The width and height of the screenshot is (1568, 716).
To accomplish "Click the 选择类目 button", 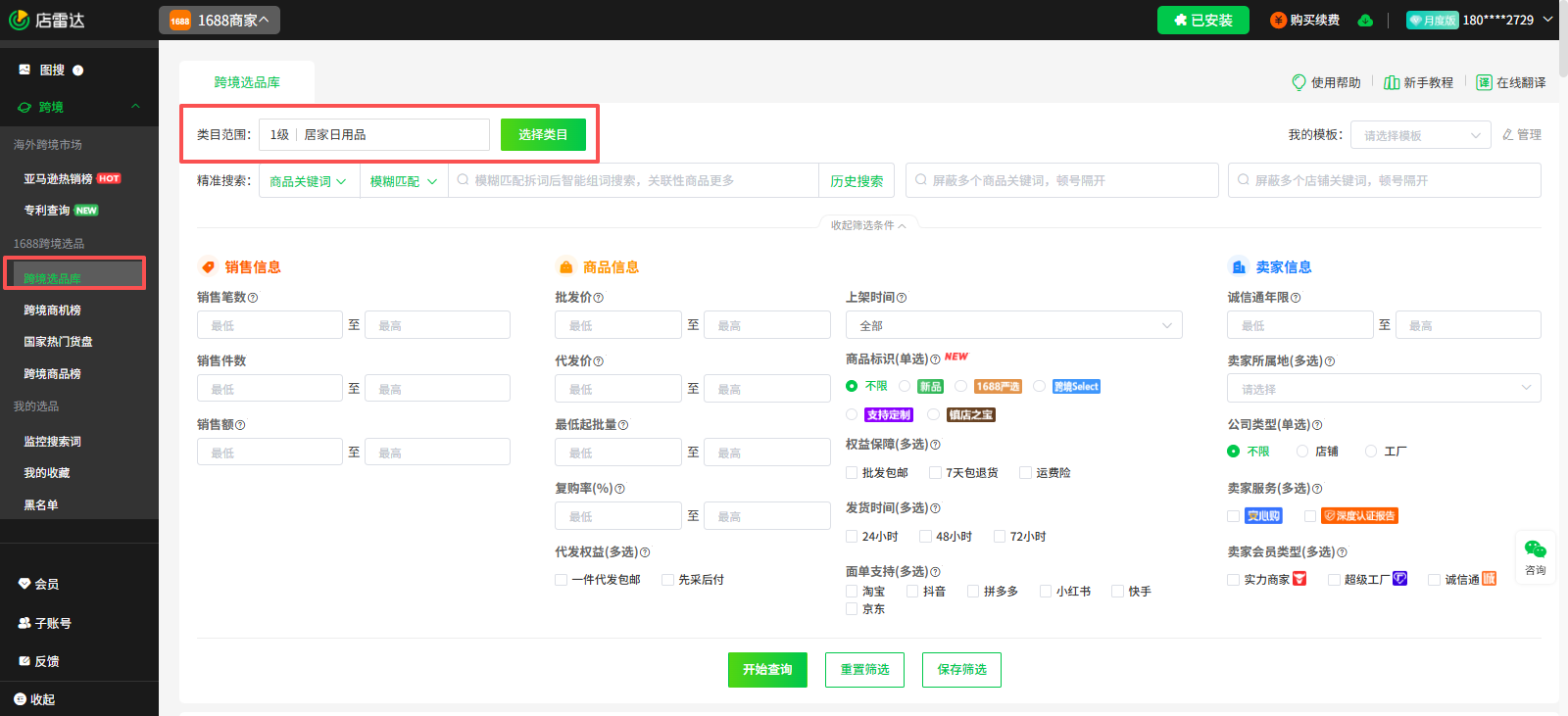I will [543, 135].
